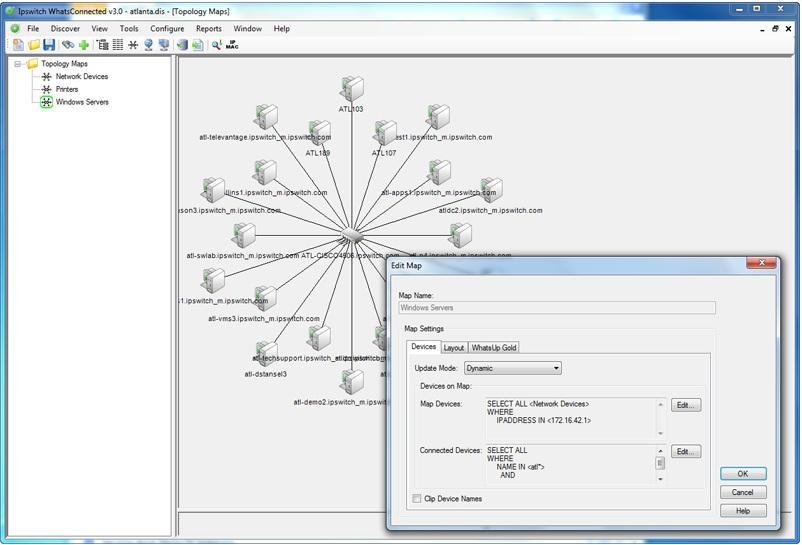Switch to the WhatsUp Gold tab
The height and width of the screenshot is (545, 802).
[494, 348]
